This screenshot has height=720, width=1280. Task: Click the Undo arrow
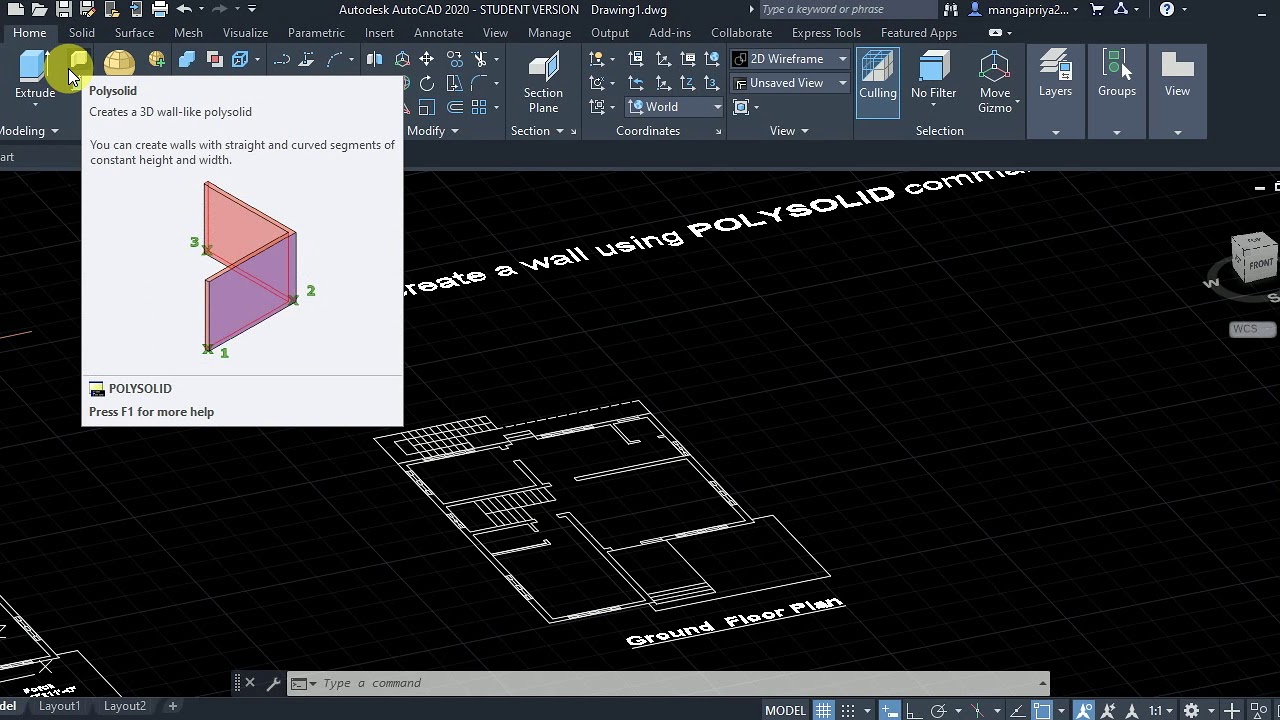point(184,10)
